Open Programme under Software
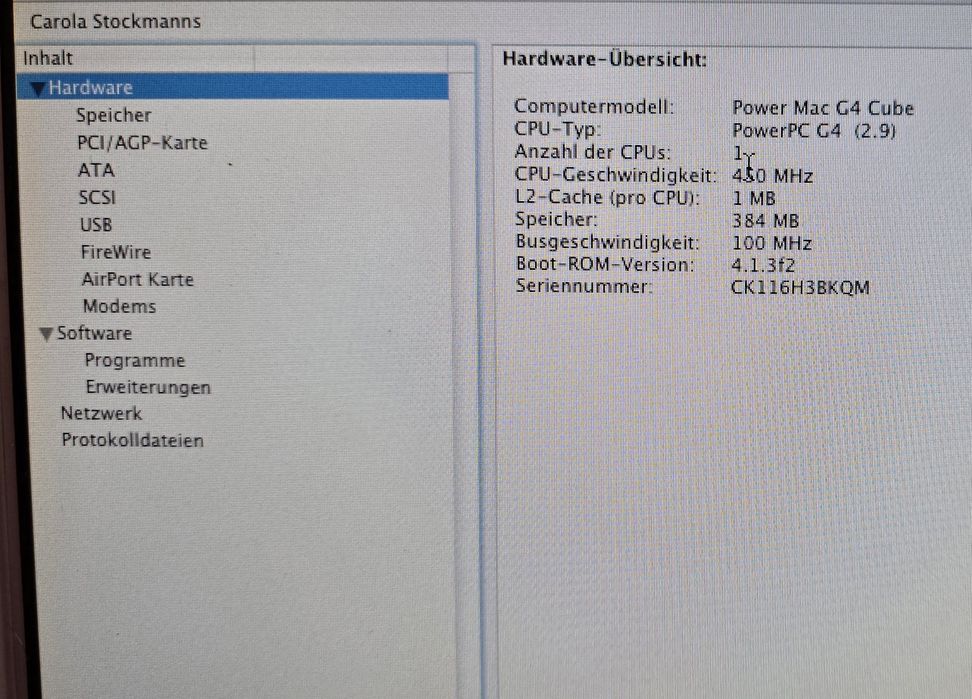Screen dimensions: 972x699 pyautogui.click(x=135, y=360)
